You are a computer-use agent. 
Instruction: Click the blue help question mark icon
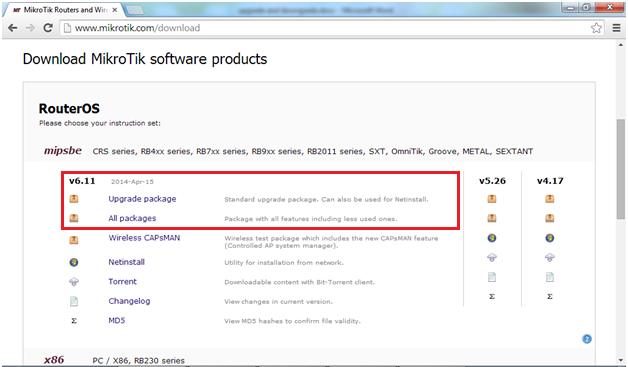tap(587, 339)
